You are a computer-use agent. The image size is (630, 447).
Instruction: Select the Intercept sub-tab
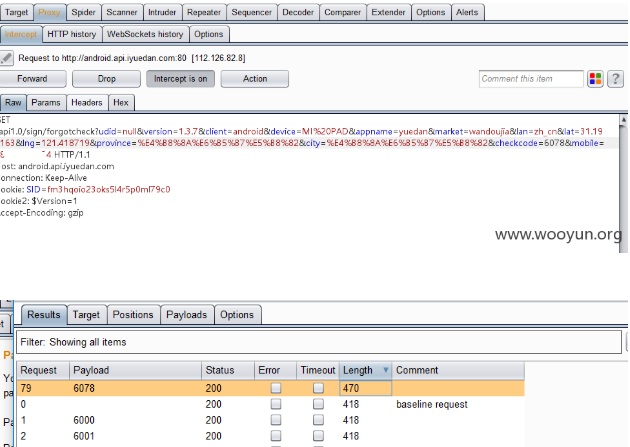(20, 34)
